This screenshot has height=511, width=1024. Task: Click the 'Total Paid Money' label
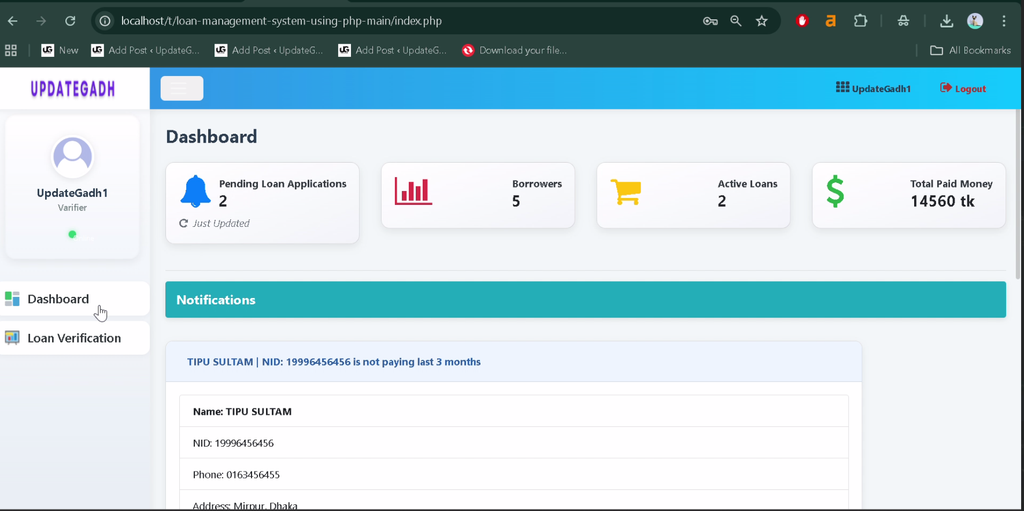[x=952, y=184]
